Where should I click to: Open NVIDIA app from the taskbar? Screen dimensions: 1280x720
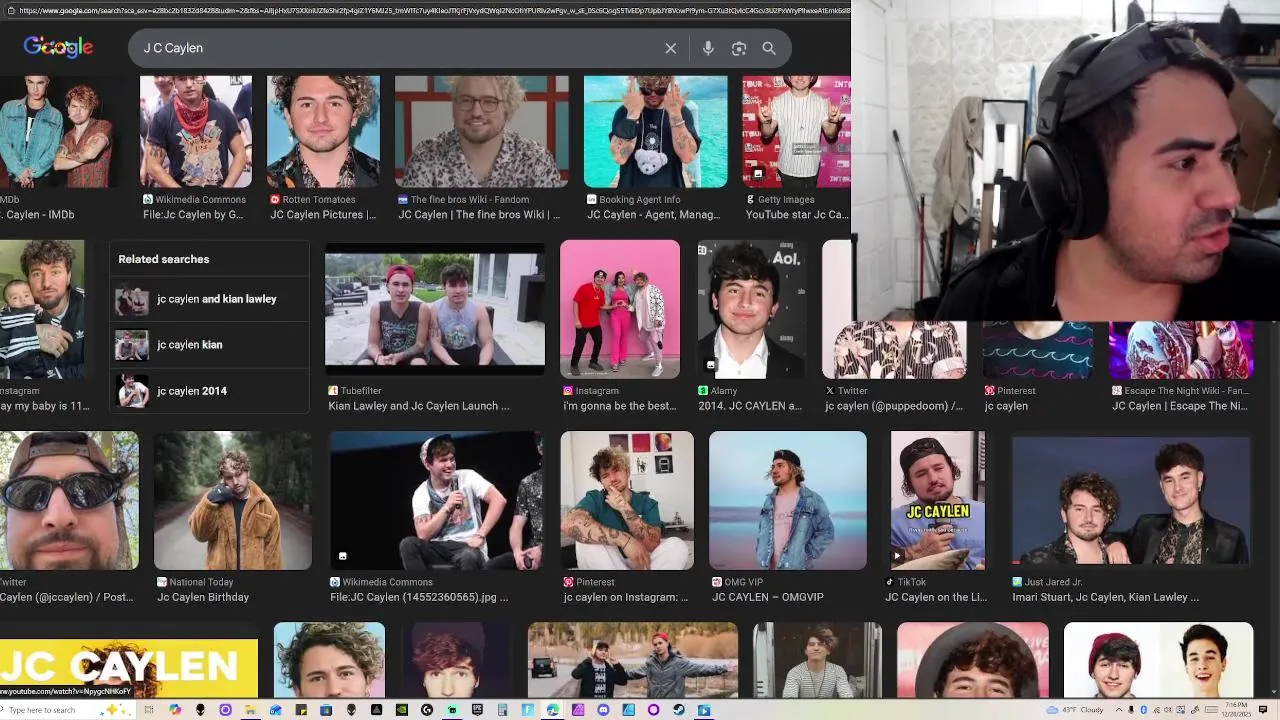tap(402, 710)
